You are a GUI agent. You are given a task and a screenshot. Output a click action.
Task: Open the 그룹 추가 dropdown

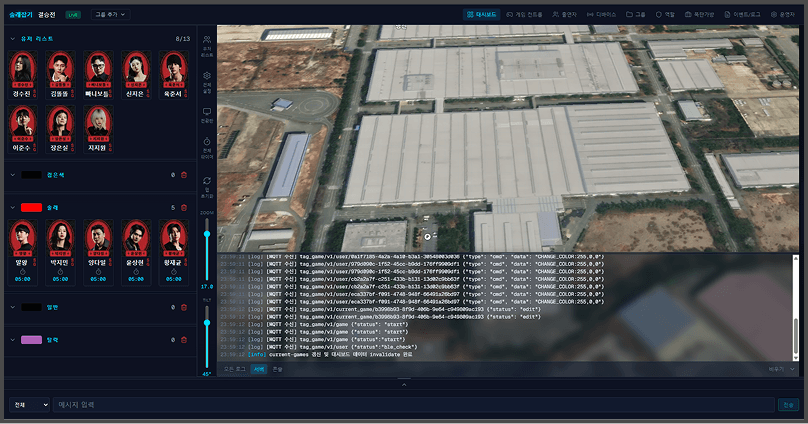point(110,14)
